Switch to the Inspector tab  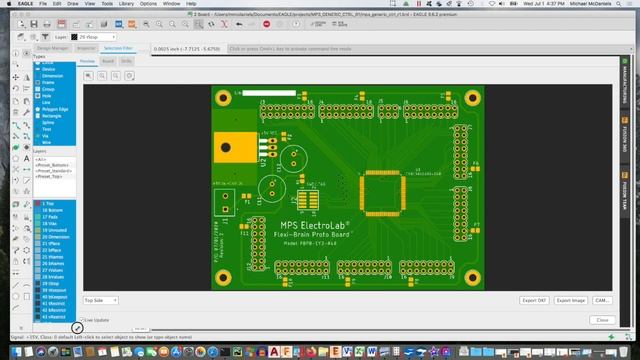(x=86, y=49)
